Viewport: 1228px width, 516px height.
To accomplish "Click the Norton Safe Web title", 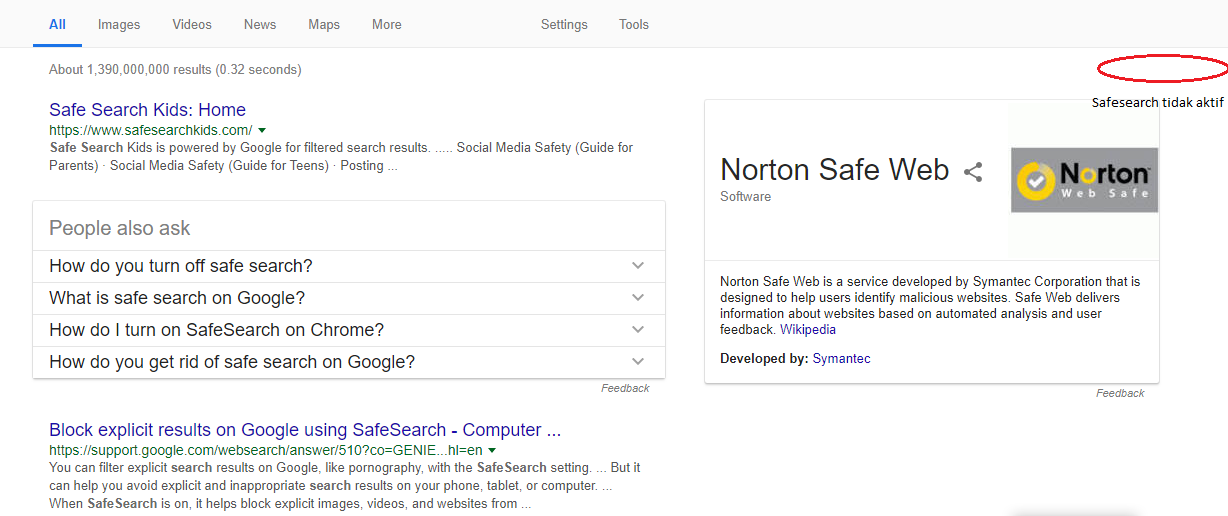I will [834, 170].
